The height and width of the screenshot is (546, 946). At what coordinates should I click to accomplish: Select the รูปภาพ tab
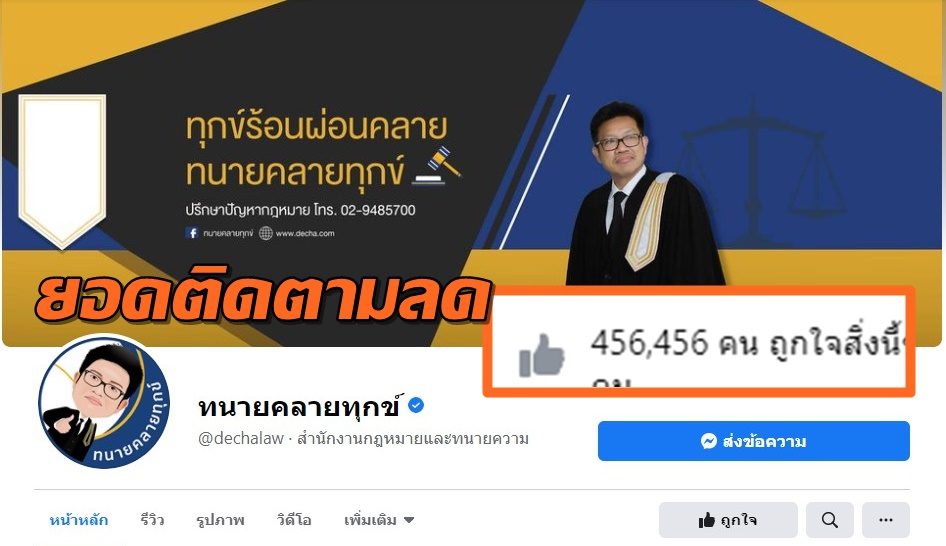pyautogui.click(x=220, y=520)
